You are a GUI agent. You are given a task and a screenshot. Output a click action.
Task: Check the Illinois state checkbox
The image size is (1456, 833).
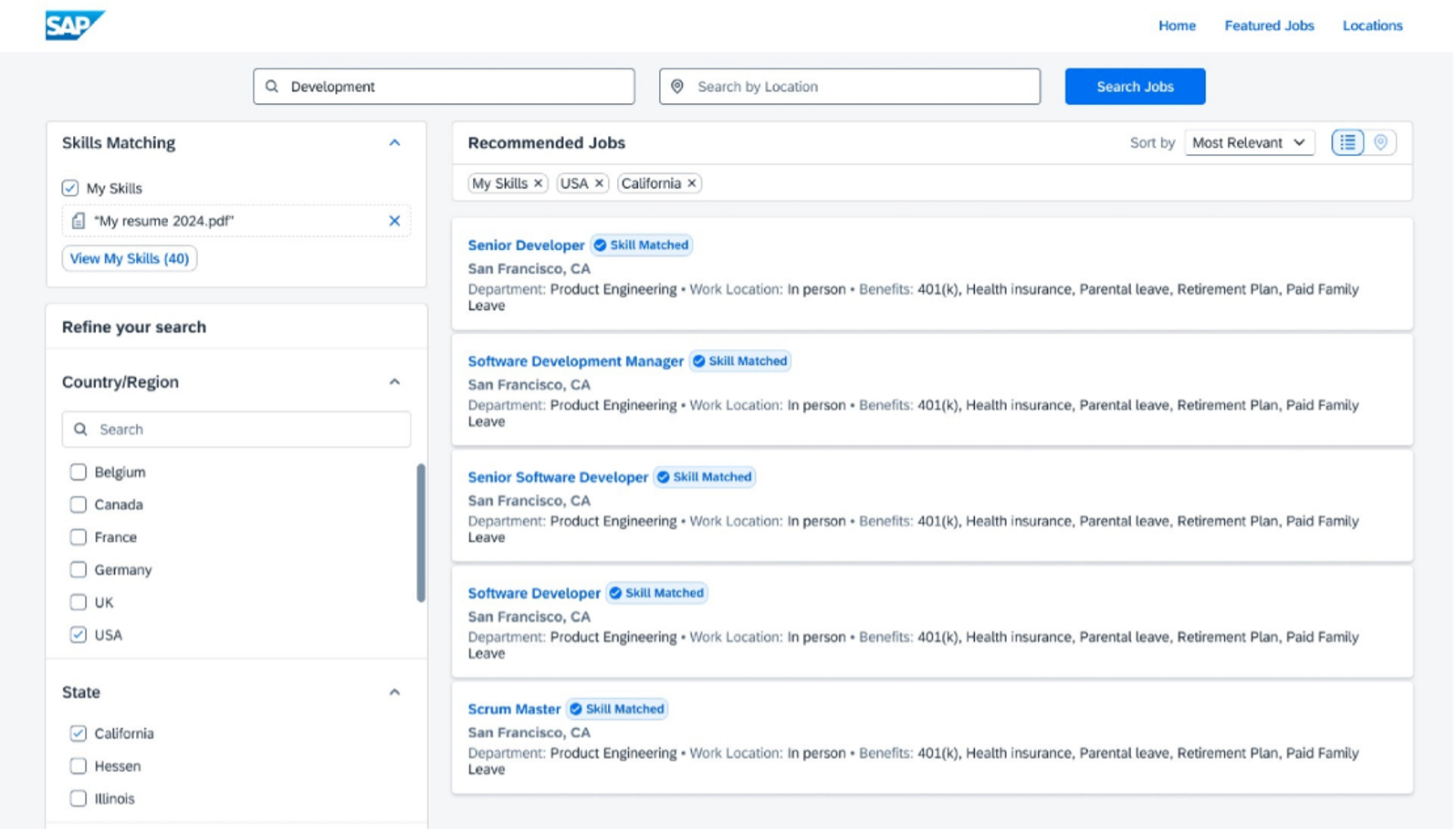pos(79,800)
